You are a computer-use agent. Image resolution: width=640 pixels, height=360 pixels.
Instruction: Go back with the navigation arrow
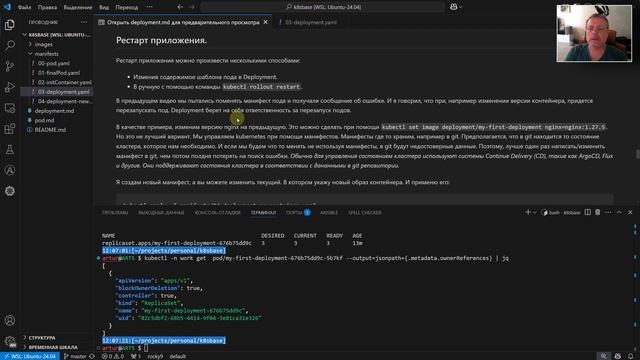(180, 7)
